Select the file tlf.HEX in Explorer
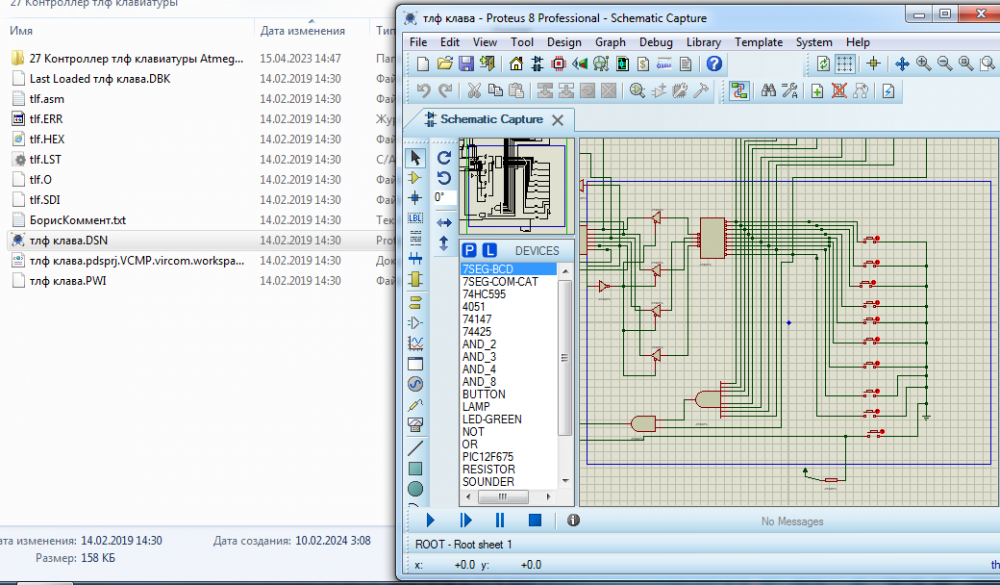This screenshot has height=585, width=1000. (47, 139)
